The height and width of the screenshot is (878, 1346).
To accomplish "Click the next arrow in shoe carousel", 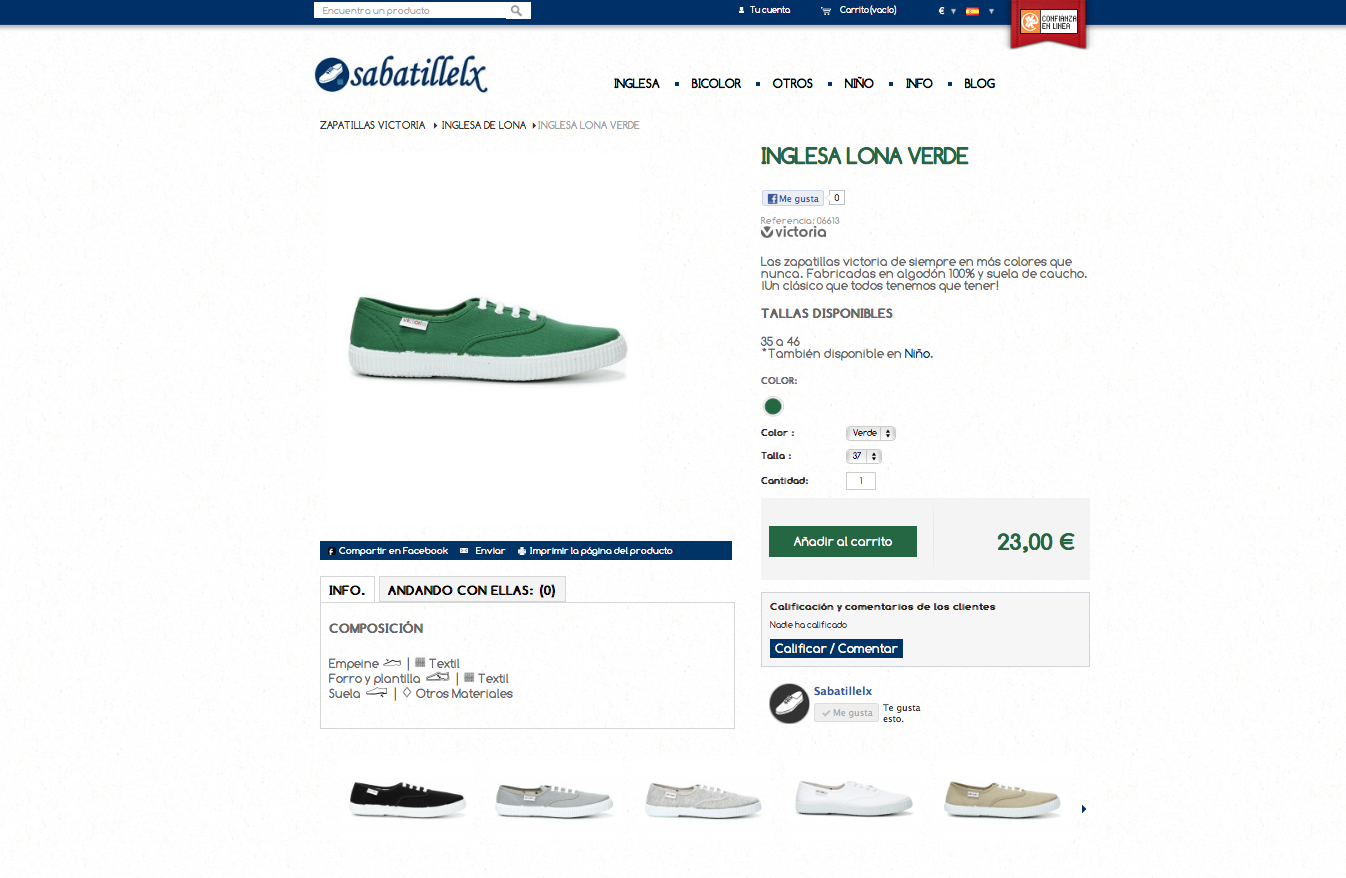I will tap(1084, 808).
